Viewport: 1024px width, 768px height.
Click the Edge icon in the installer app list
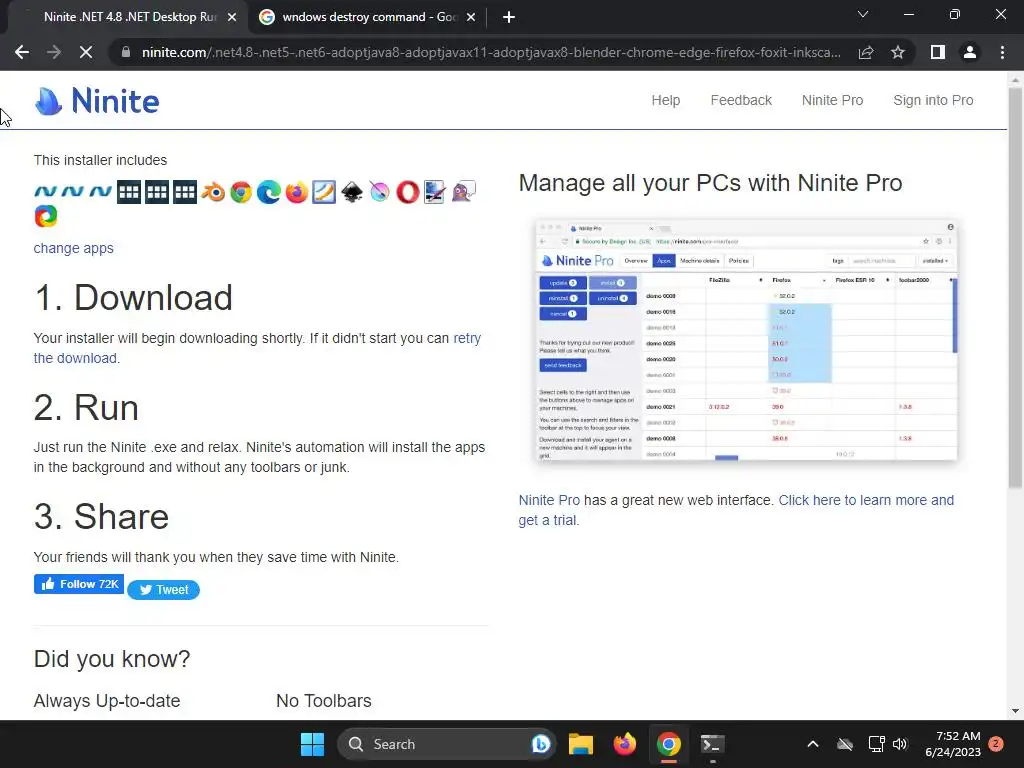click(x=268, y=192)
